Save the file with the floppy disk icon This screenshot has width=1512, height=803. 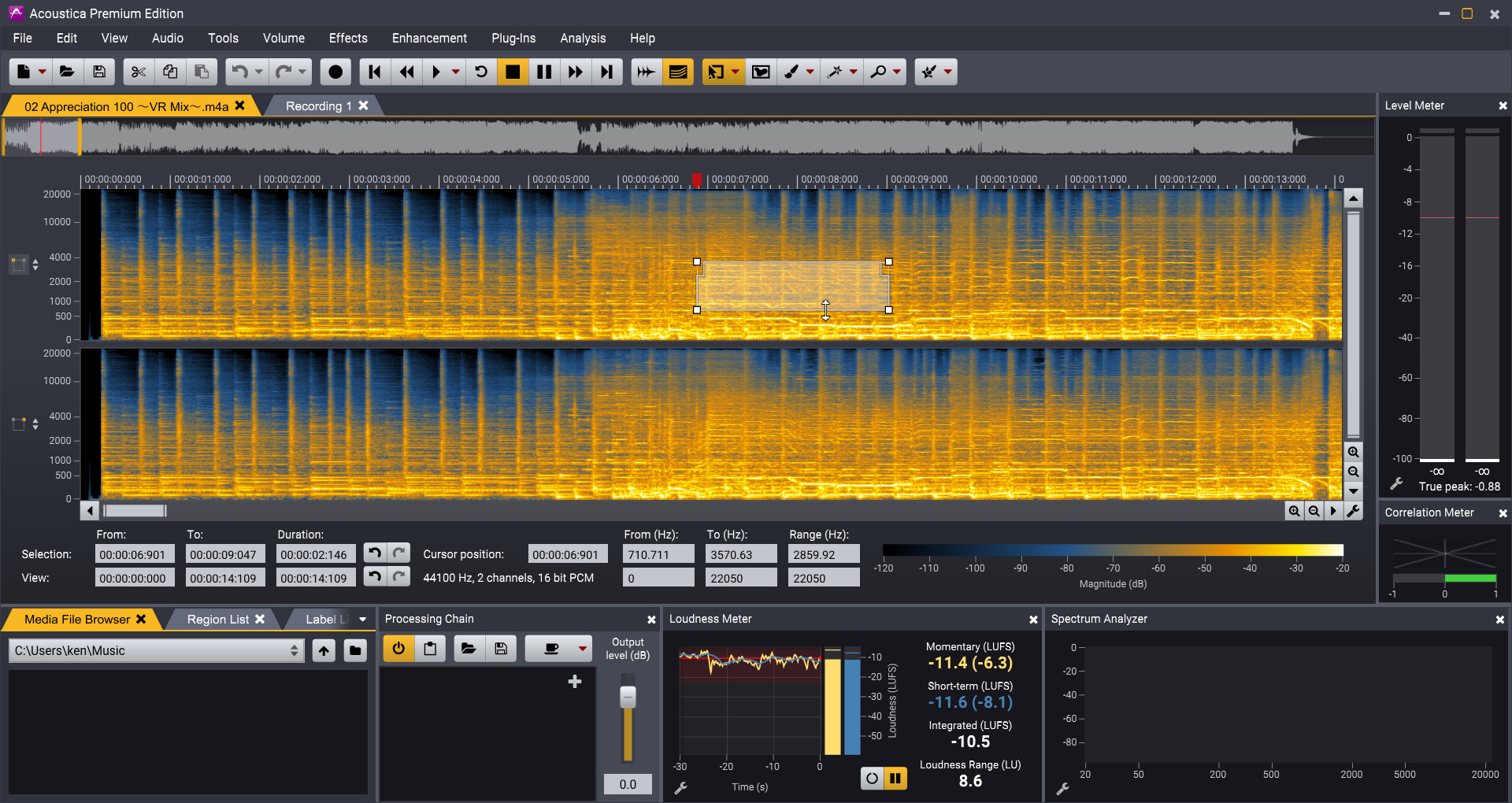(x=99, y=72)
